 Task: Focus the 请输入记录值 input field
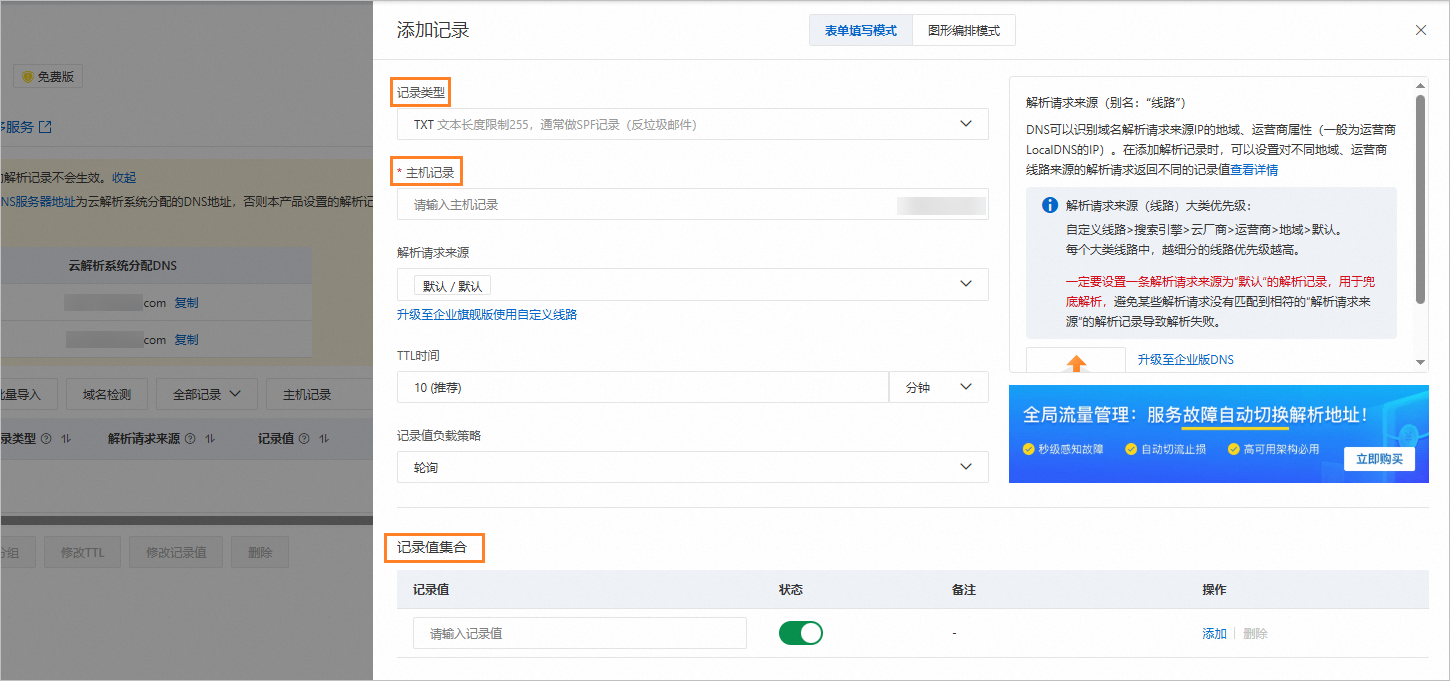pyautogui.click(x=580, y=633)
